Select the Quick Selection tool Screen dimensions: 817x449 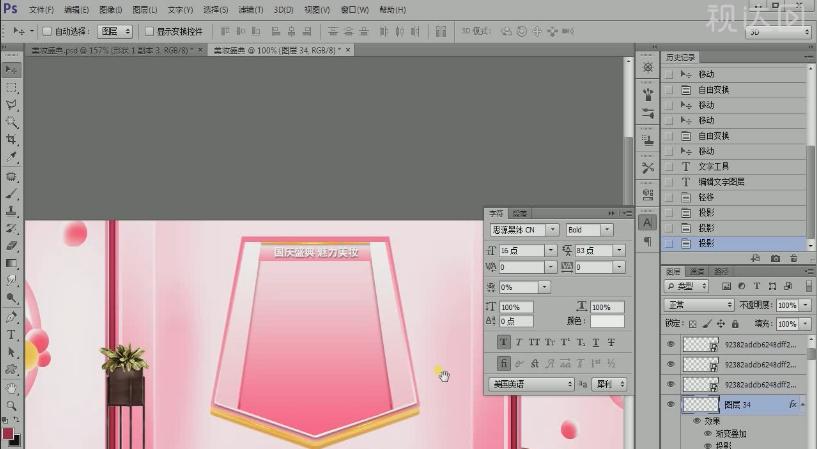click(11, 122)
